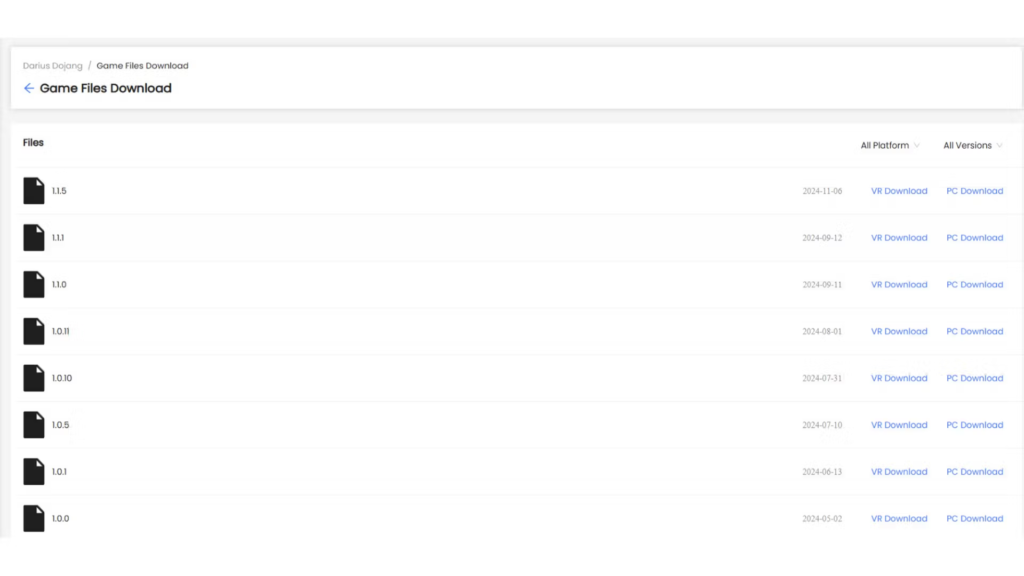
Task: Click the file icon for version 1.0.1
Action: [34, 472]
